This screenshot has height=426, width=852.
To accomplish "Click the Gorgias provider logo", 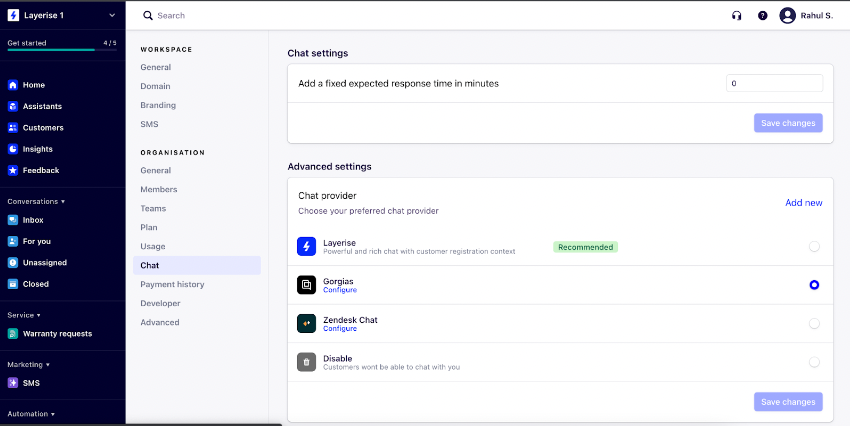I will [306, 285].
